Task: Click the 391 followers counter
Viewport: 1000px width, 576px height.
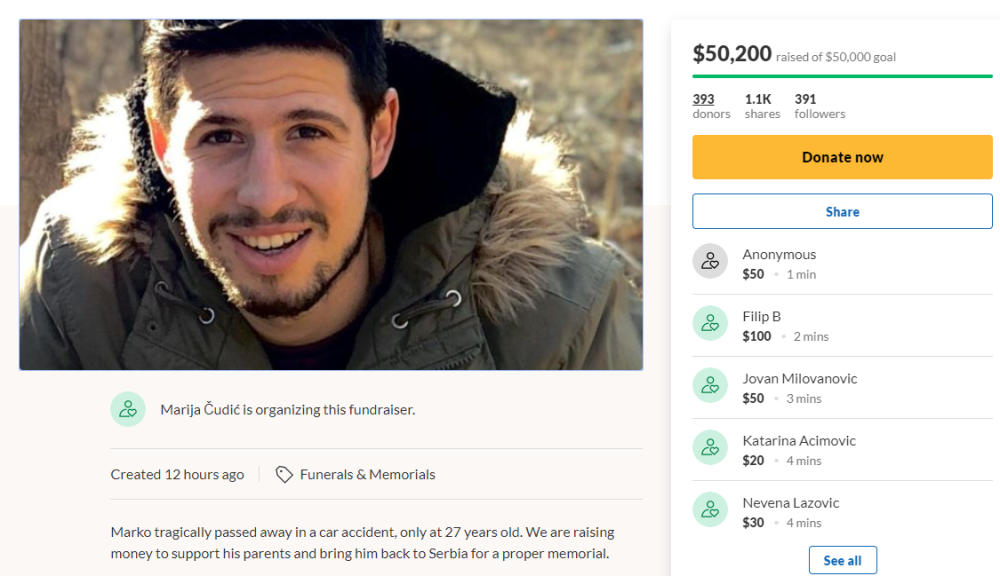Action: pyautogui.click(x=819, y=106)
